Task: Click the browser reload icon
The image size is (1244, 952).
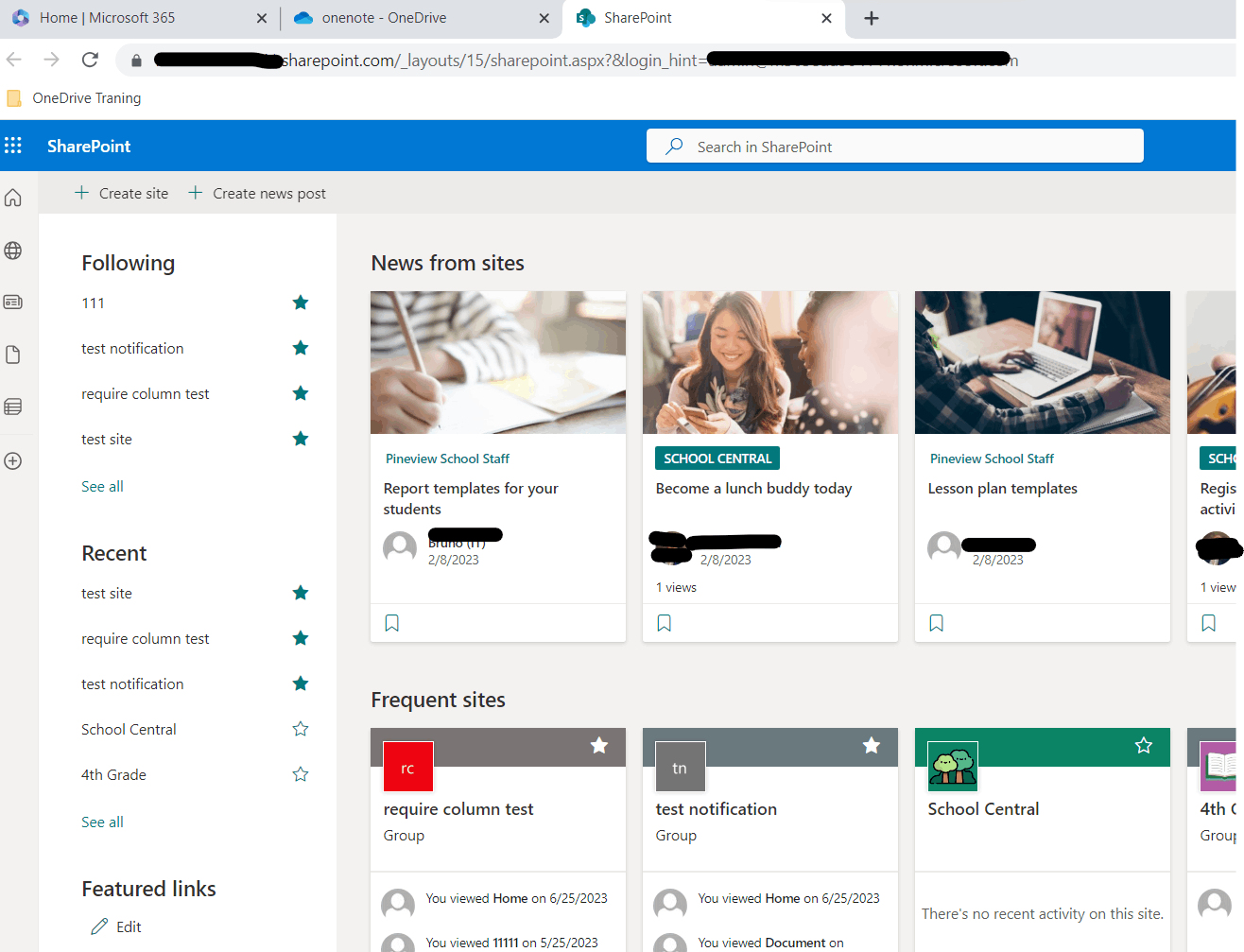Action: pyautogui.click(x=90, y=60)
